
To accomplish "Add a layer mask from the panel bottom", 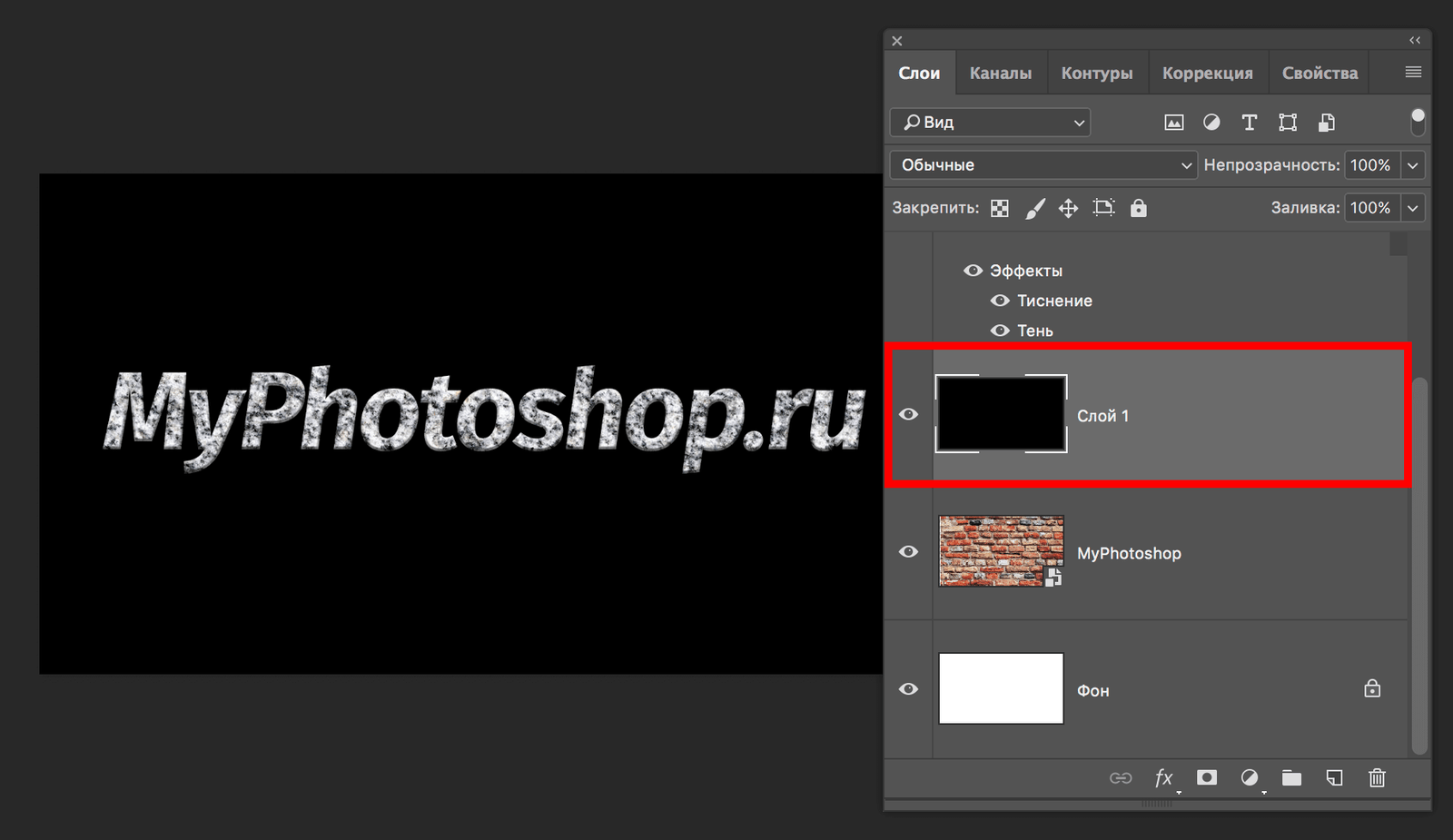I will (1206, 778).
